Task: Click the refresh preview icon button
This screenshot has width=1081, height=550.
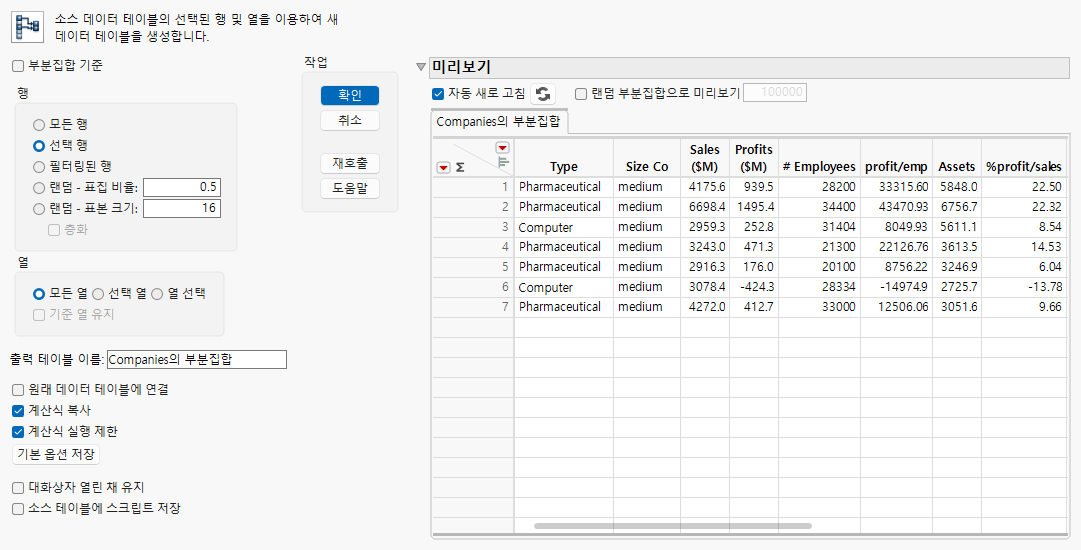Action: [543, 93]
